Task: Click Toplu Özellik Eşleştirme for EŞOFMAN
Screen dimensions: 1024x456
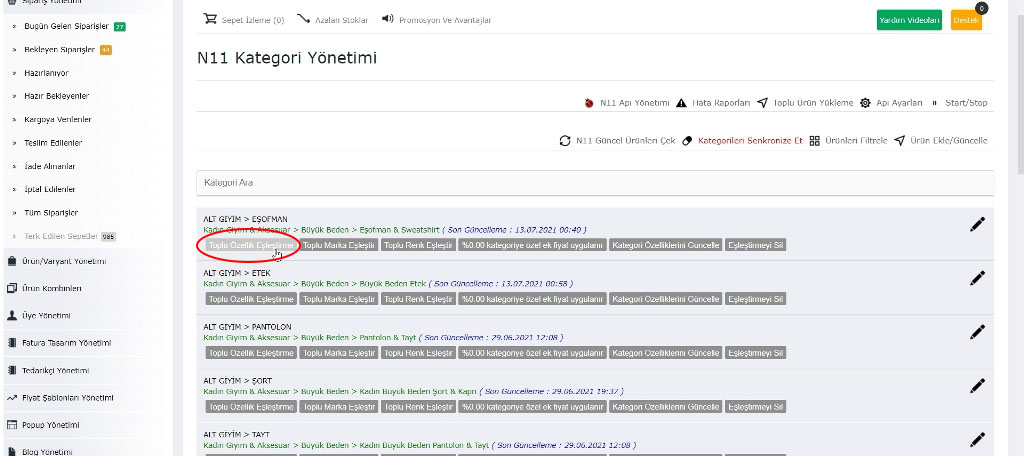Action: click(x=251, y=245)
